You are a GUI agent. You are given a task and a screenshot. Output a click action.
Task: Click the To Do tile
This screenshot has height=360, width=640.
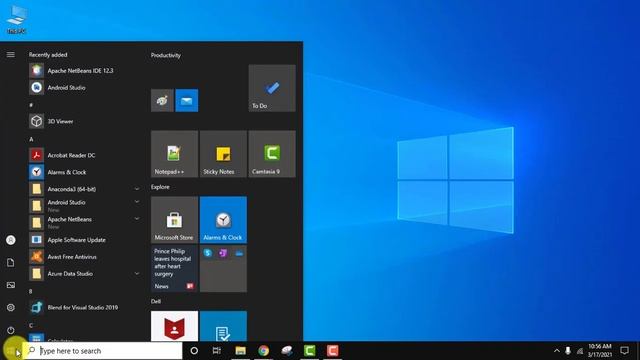pos(272,88)
